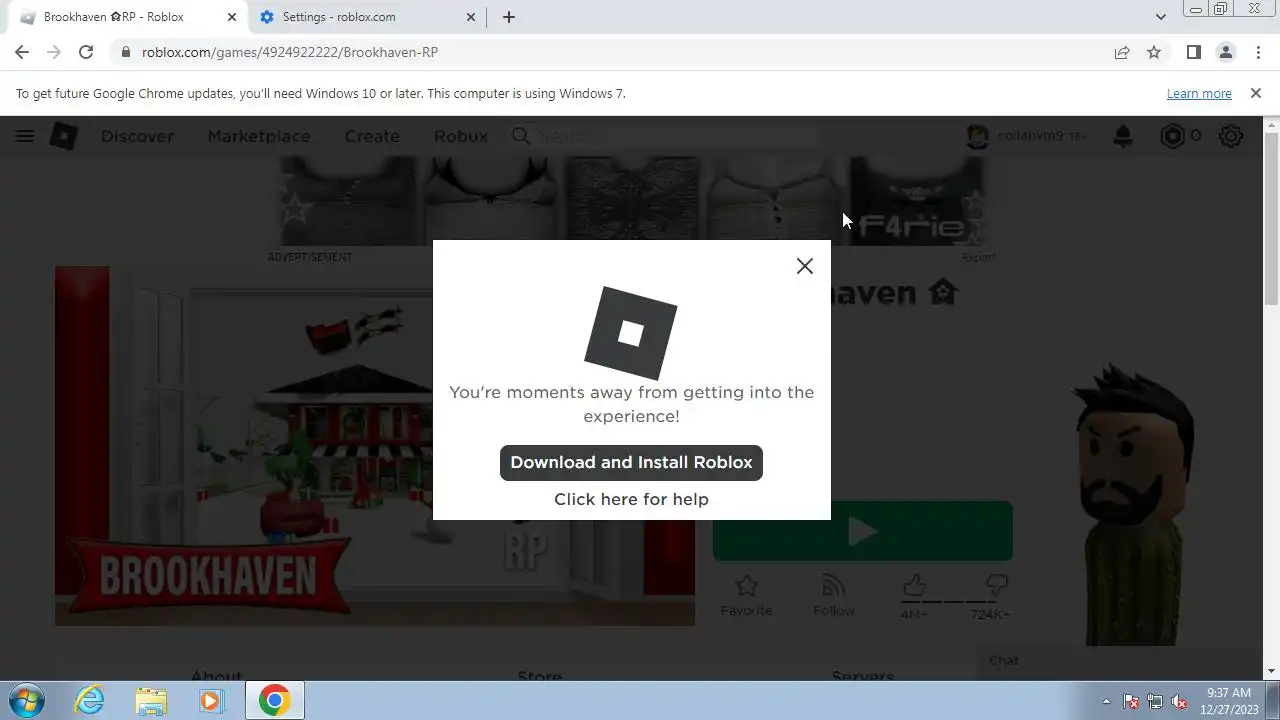The width and height of the screenshot is (1280, 720).
Task: Close the Roblox download dialog
Action: tap(805, 266)
